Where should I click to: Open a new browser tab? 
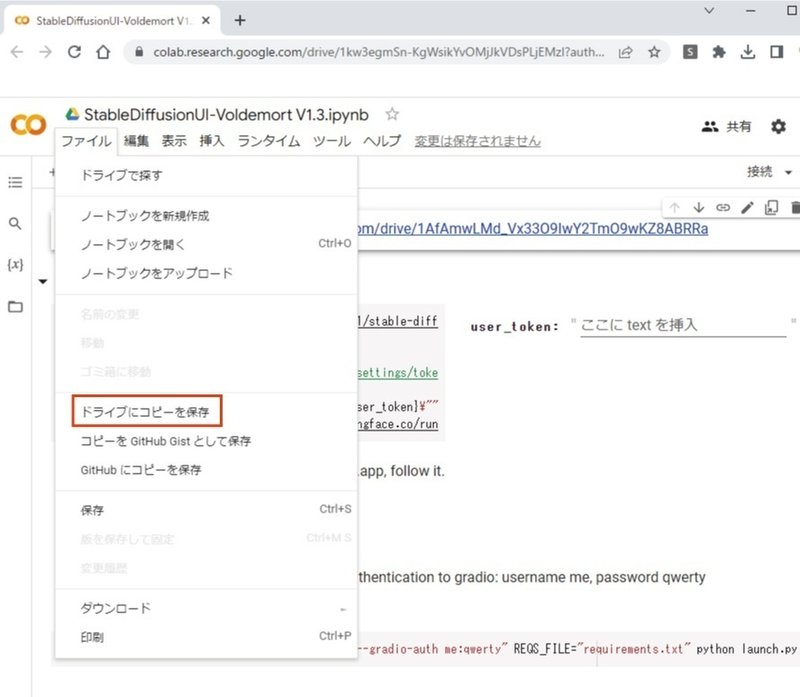click(240, 20)
